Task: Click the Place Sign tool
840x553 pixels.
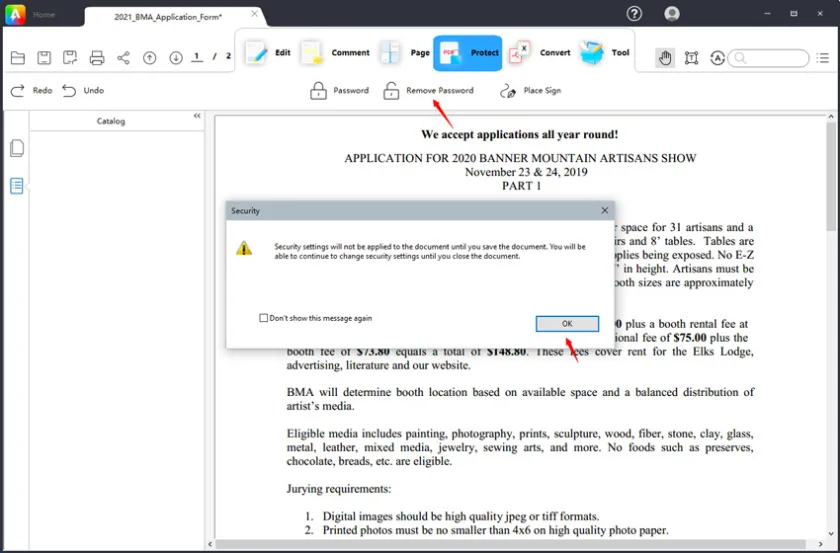Action: (x=531, y=91)
